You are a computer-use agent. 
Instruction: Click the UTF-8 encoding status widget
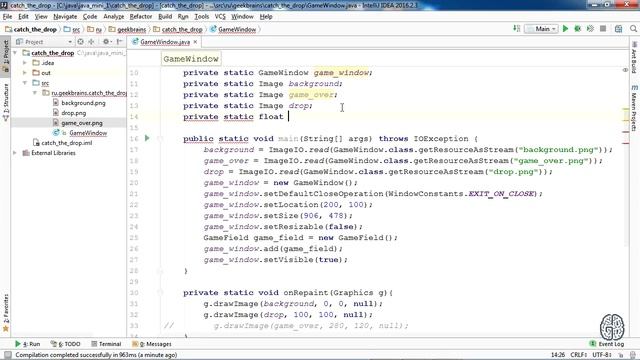[602, 355]
